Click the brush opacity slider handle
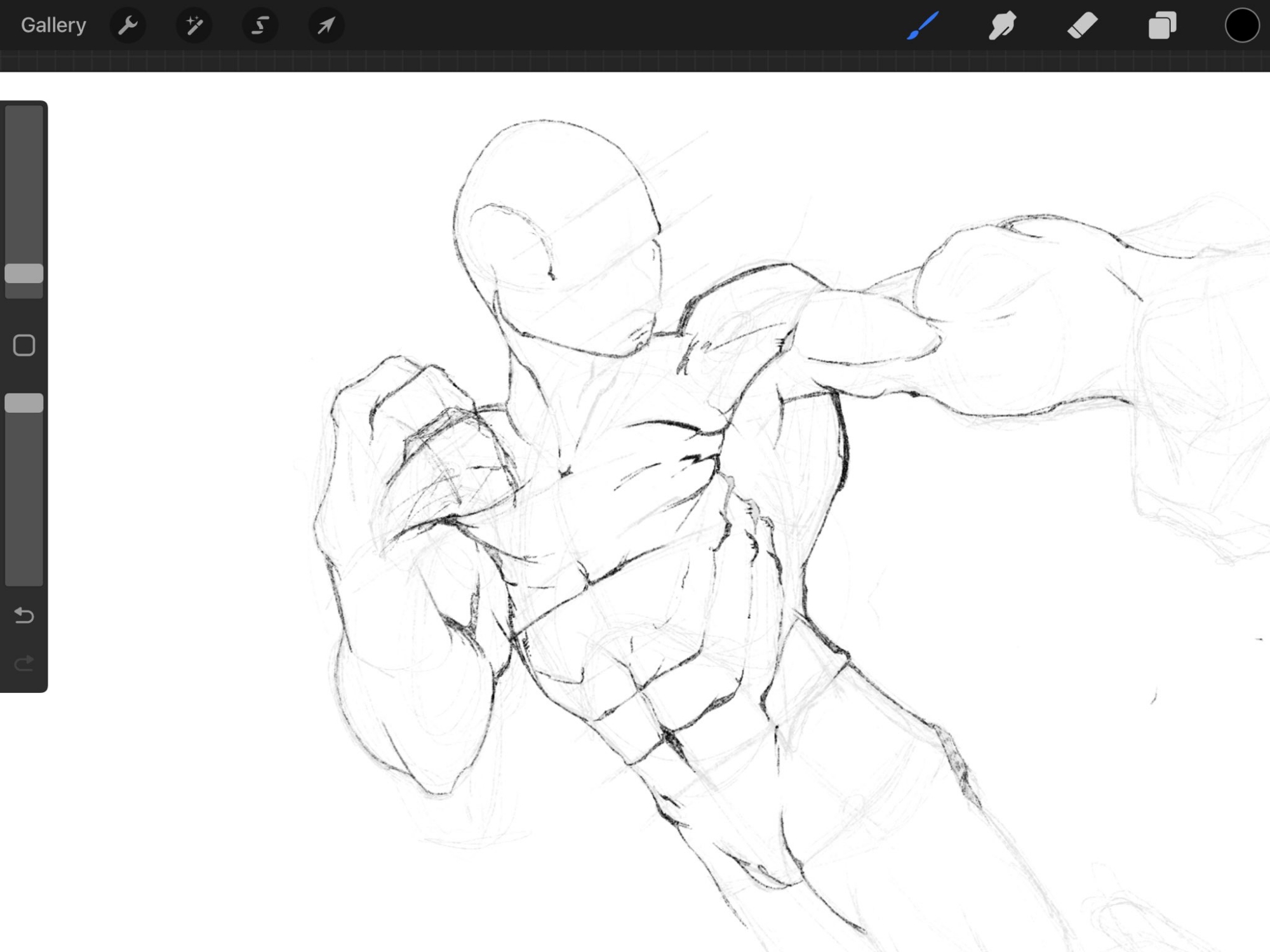 click(x=24, y=403)
